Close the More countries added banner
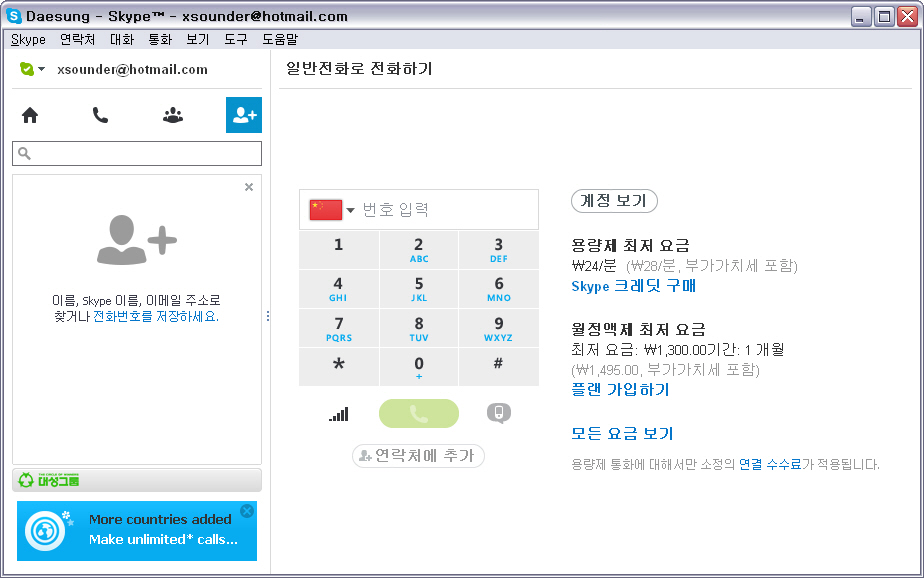924x578 pixels. pos(248,511)
